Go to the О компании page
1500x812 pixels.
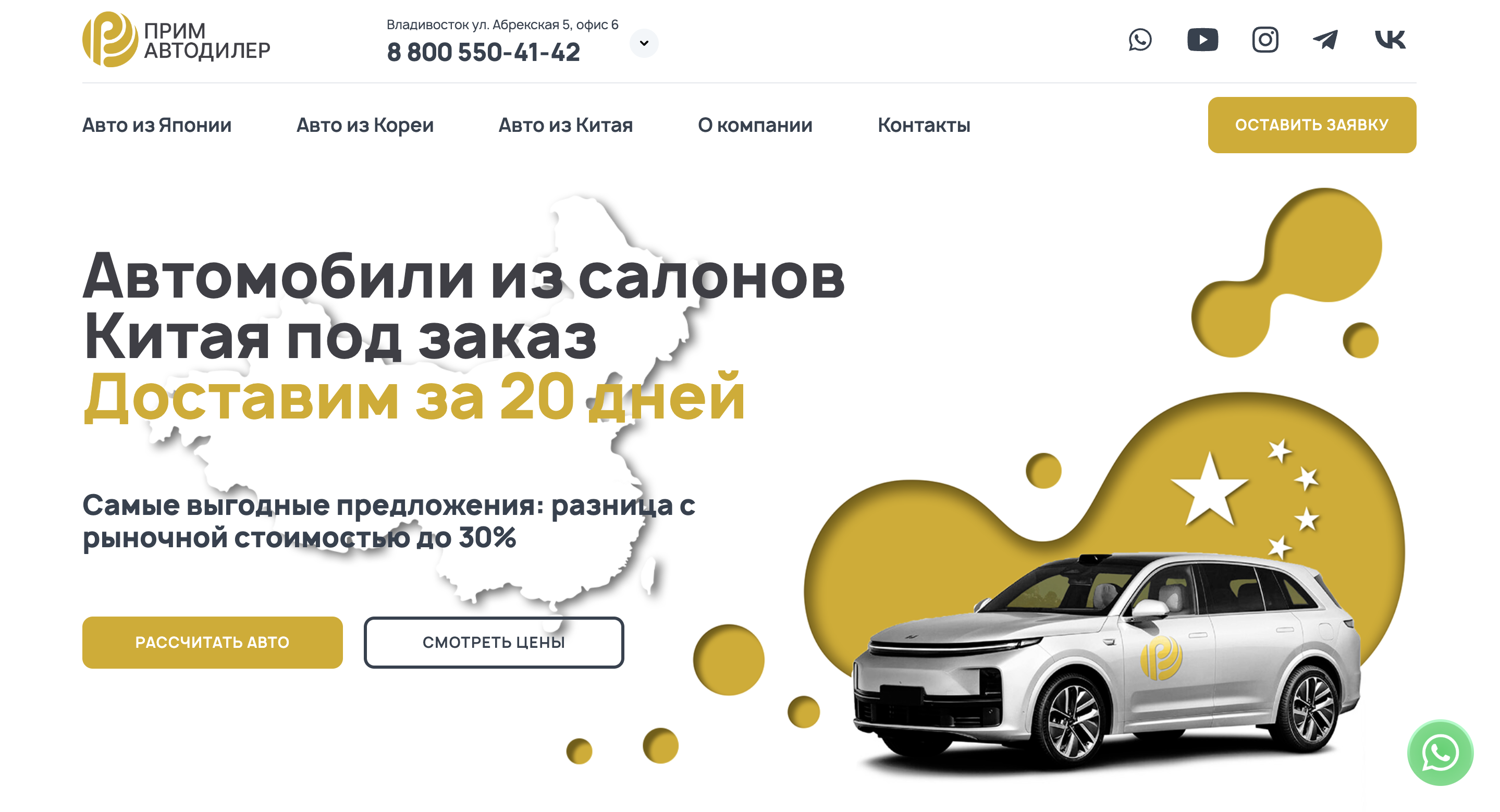[x=755, y=125]
